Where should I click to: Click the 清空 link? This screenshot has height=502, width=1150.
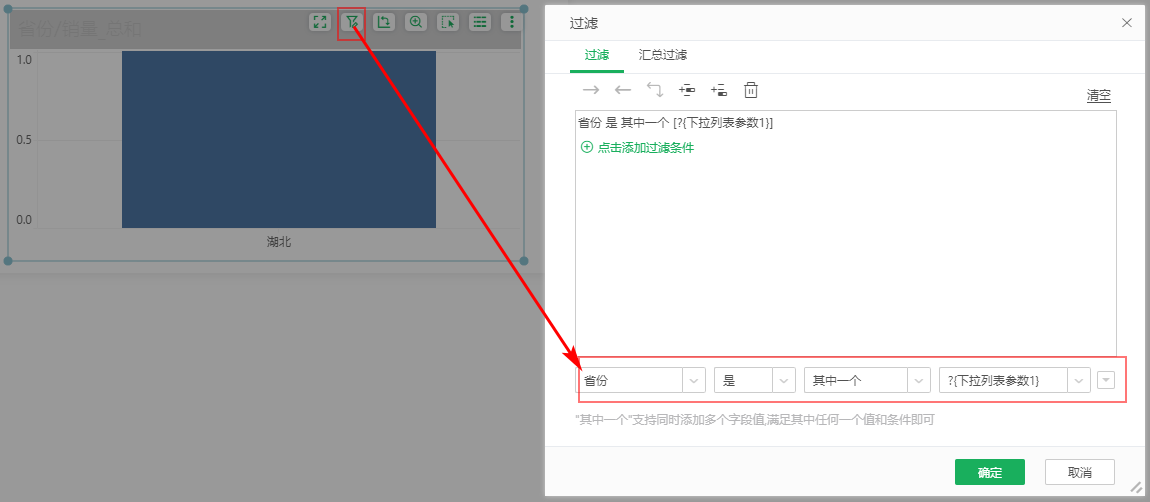tap(1099, 96)
